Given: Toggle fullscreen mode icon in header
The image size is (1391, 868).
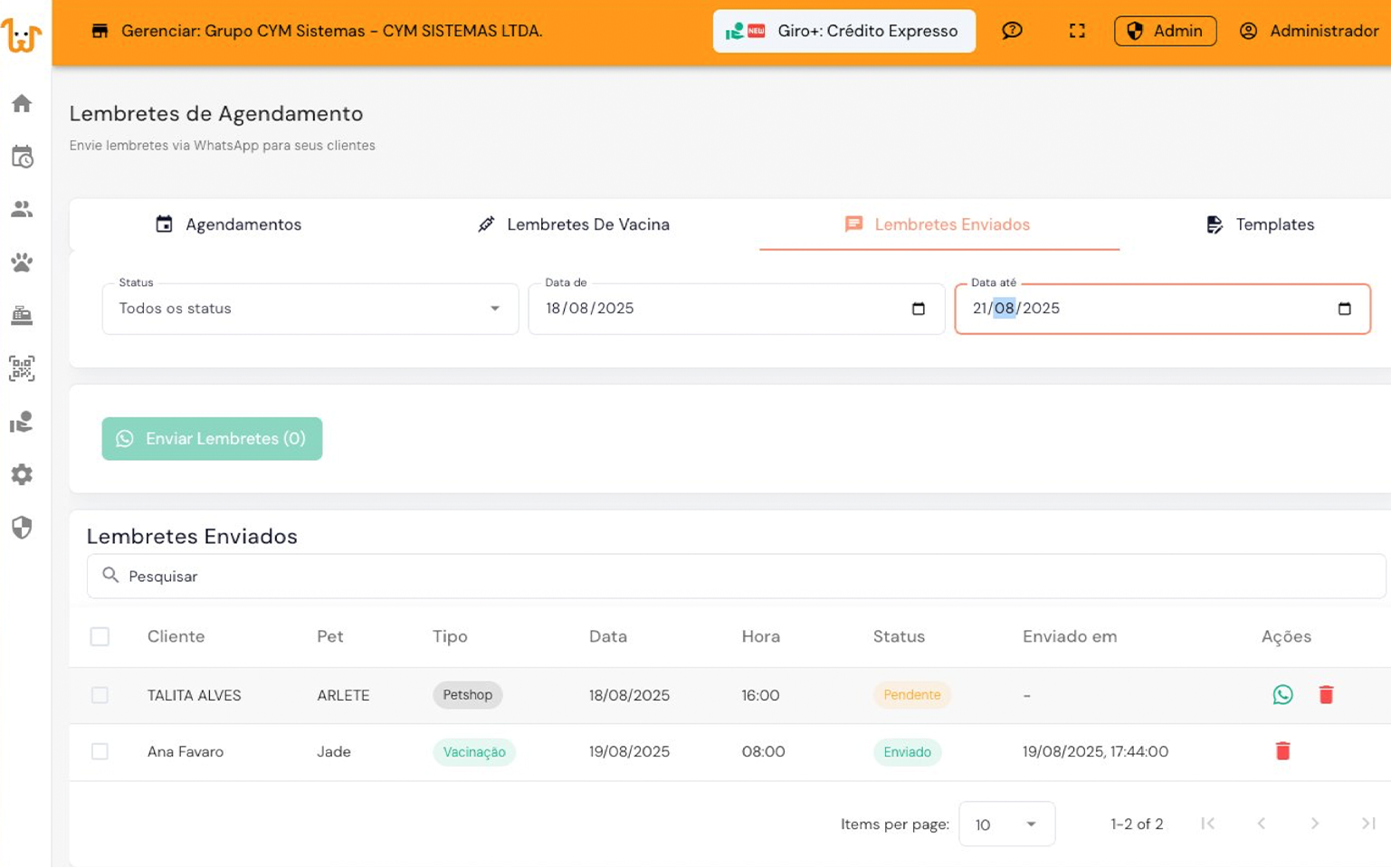Looking at the screenshot, I should (1077, 31).
